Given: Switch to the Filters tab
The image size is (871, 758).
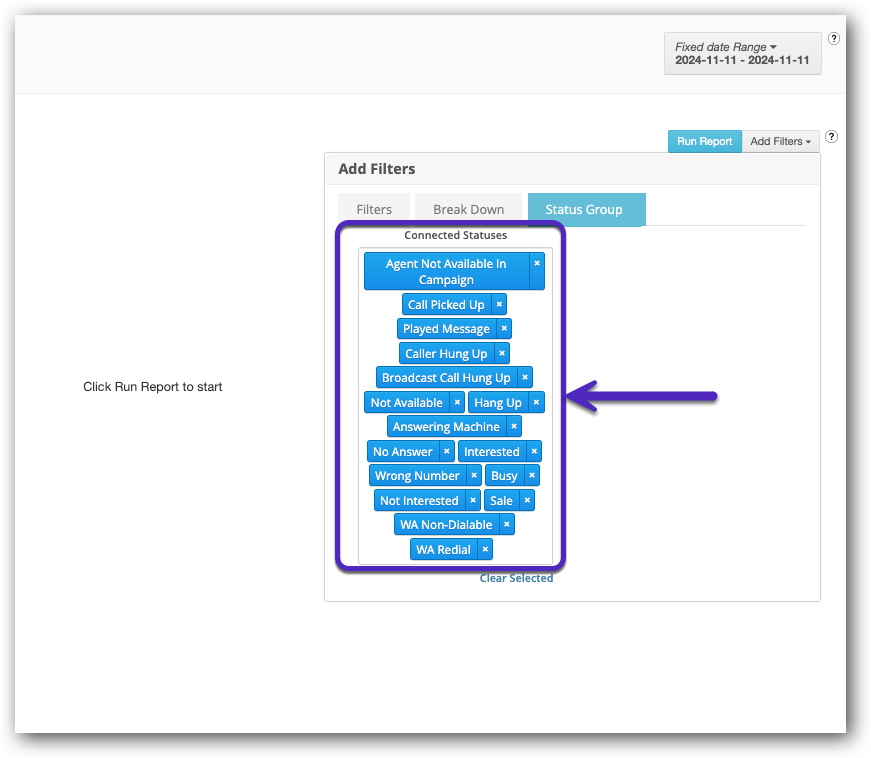Looking at the screenshot, I should pos(374,209).
